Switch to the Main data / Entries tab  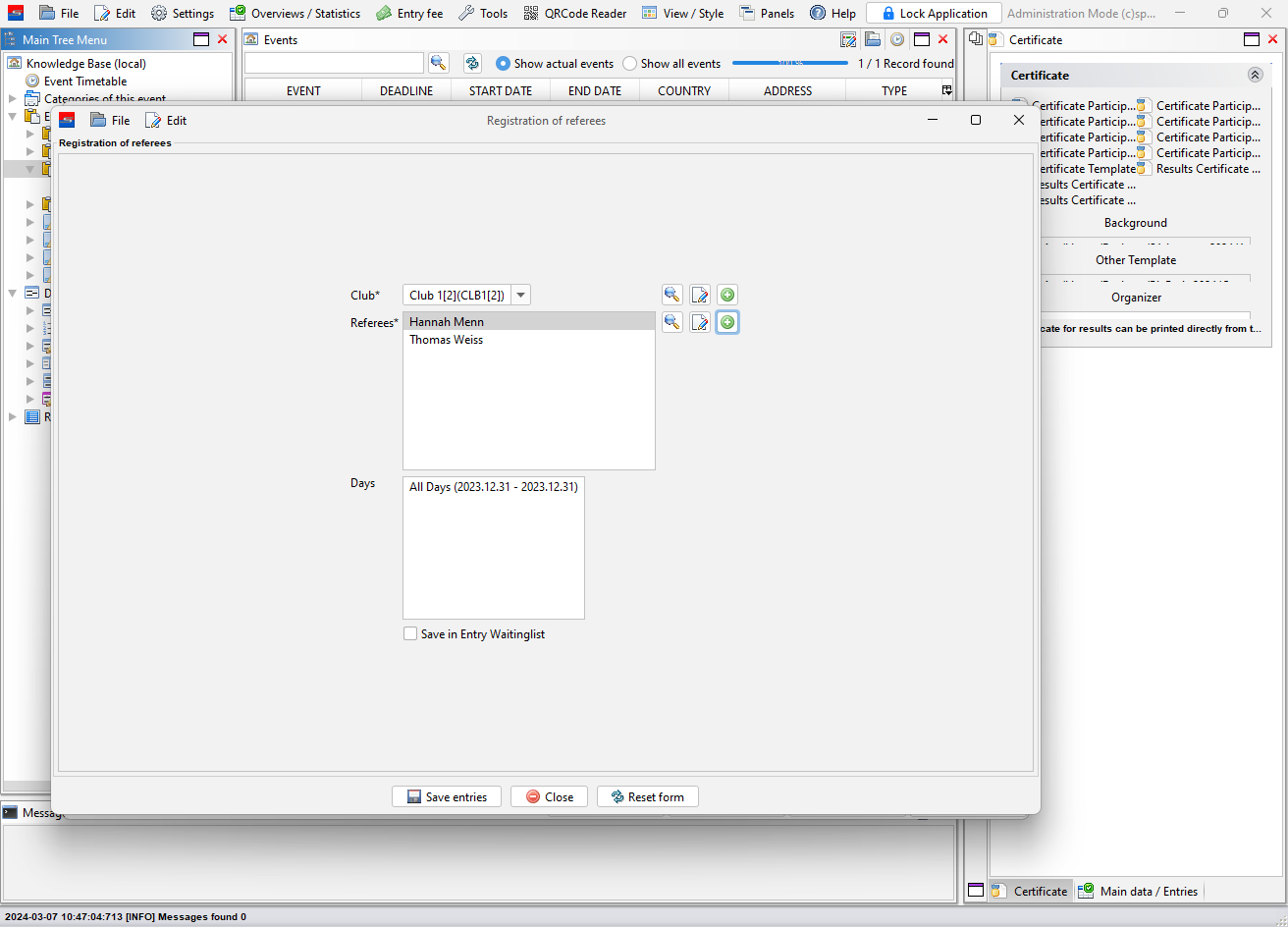[x=1139, y=891]
